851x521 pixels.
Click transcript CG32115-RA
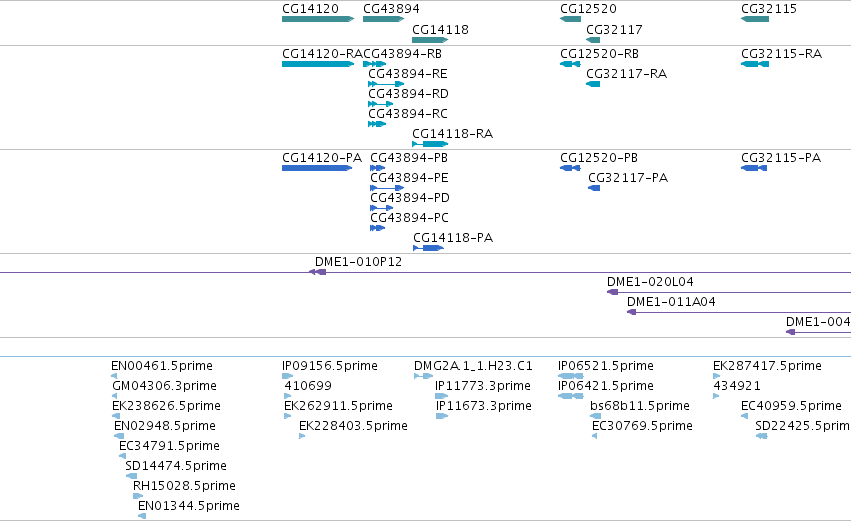point(755,64)
